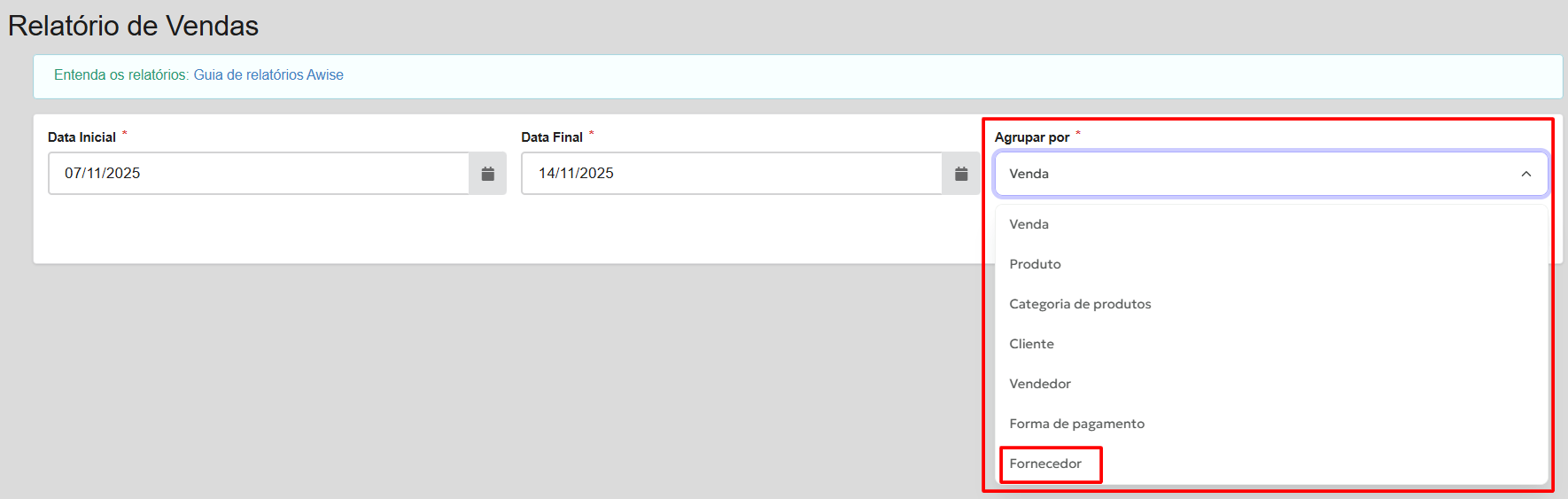
Task: Click the Agrupar por combo box showing Venda
Action: [1258, 174]
